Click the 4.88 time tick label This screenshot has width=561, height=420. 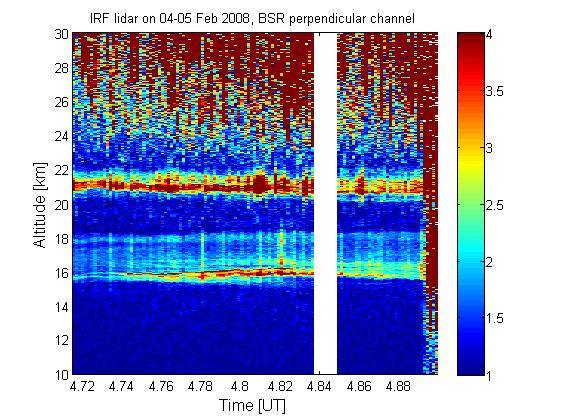[398, 386]
